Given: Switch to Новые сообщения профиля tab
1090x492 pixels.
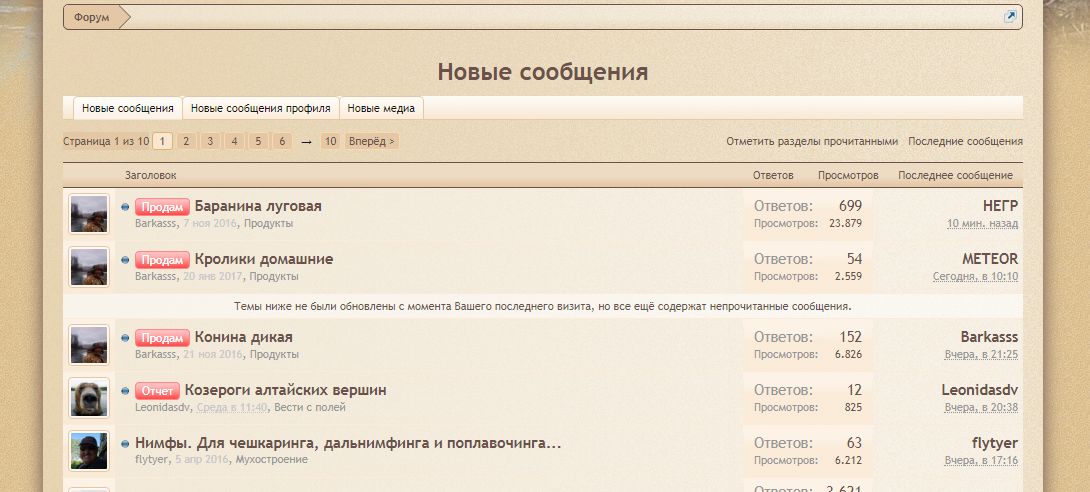Looking at the screenshot, I should pos(261,108).
